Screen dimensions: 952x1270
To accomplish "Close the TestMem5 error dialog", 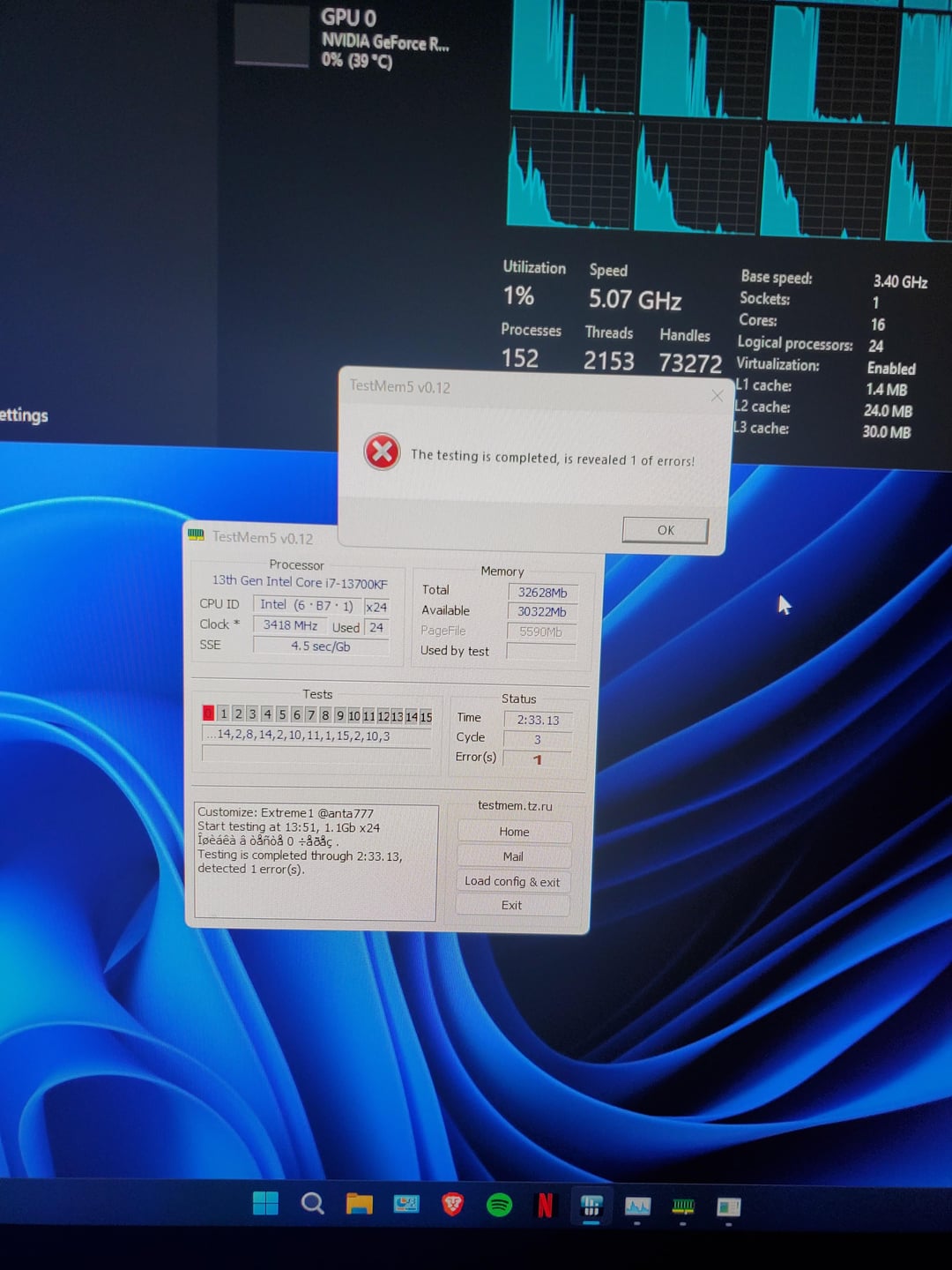I will [x=717, y=396].
